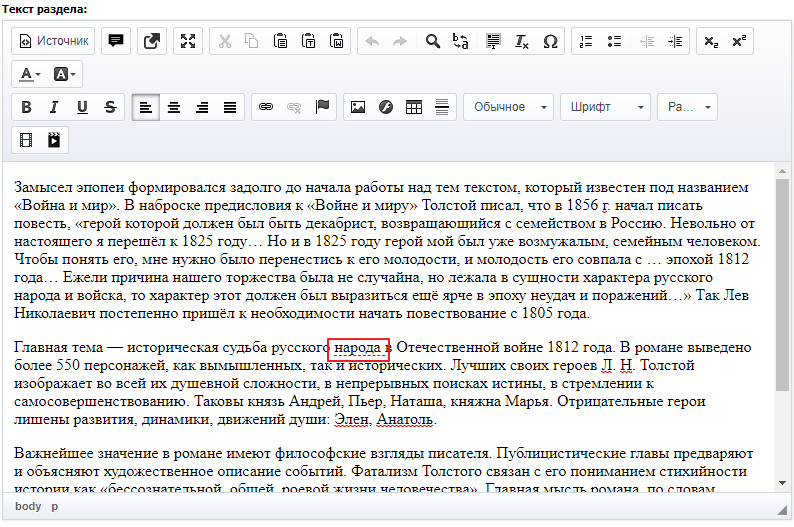Toggle italic formatting
The image size is (794, 527).
point(54,107)
